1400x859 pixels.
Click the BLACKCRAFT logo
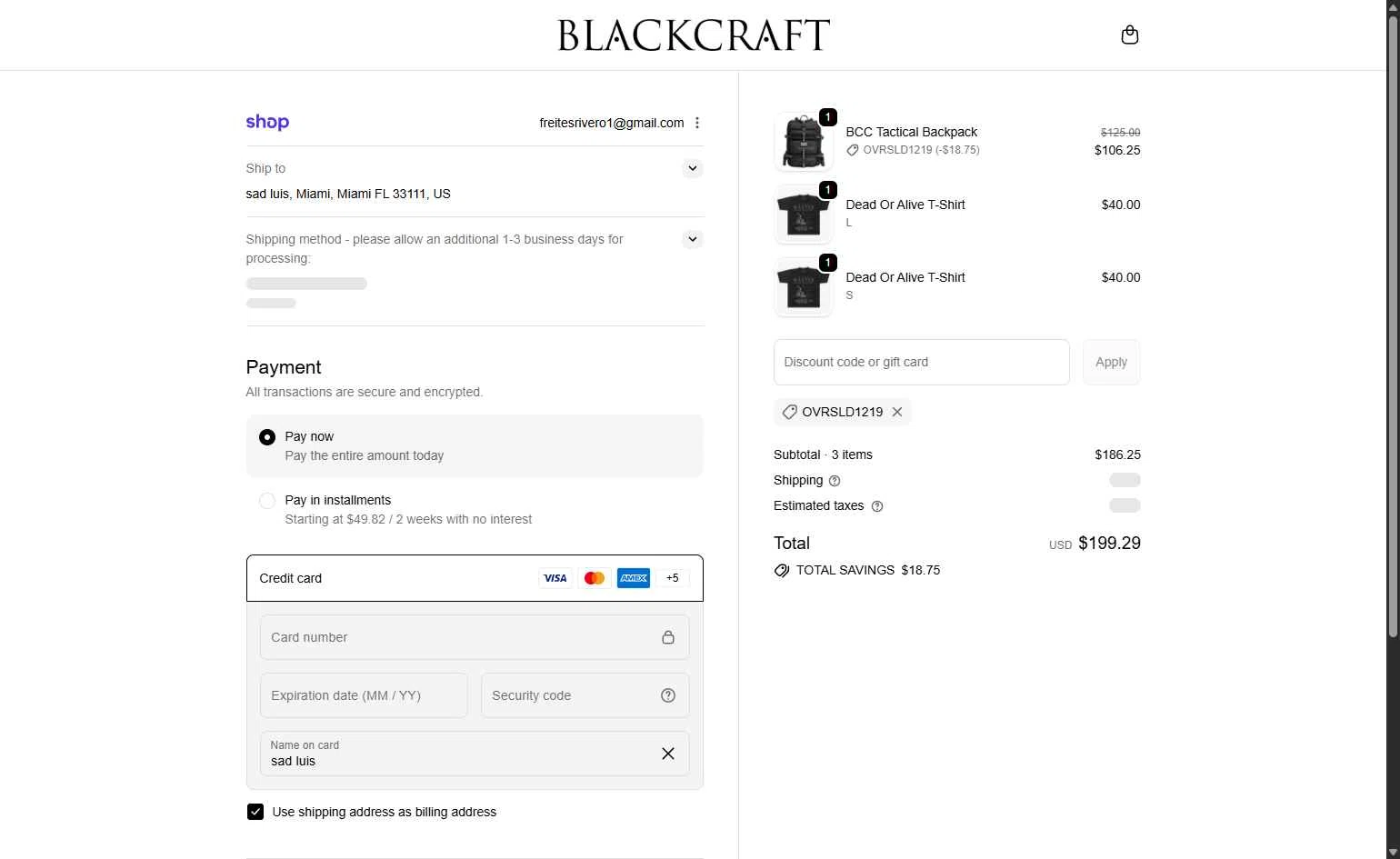click(694, 35)
